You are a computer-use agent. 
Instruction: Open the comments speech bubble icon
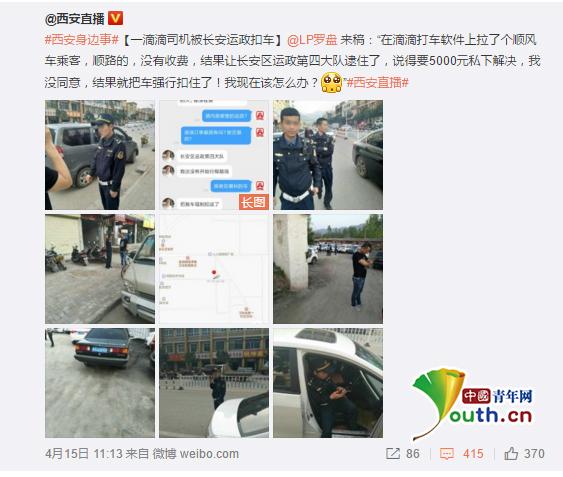pyautogui.click(x=447, y=454)
